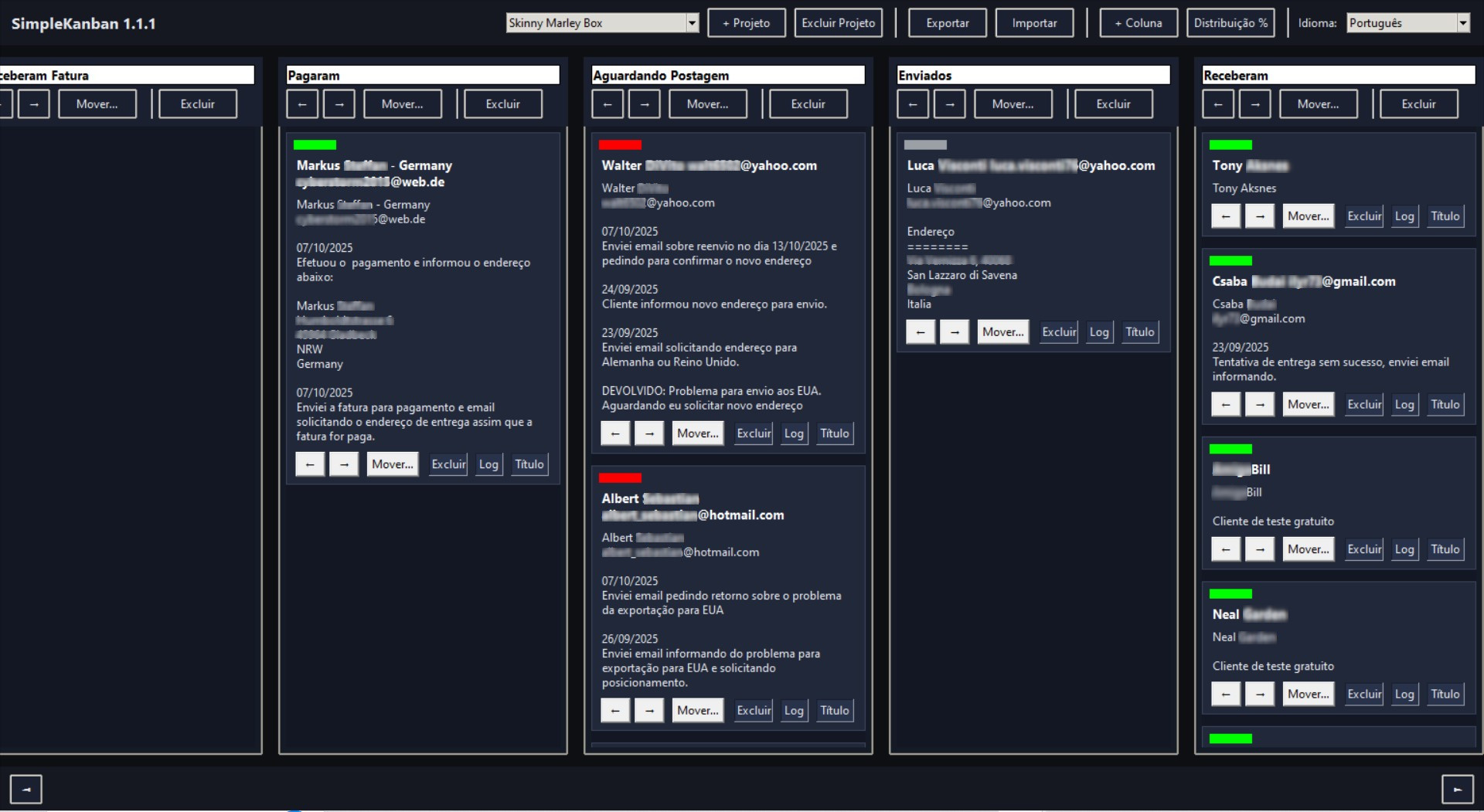1484x812 pixels.
Task: Click the green status bar on Tony's card
Action: [x=1231, y=144]
